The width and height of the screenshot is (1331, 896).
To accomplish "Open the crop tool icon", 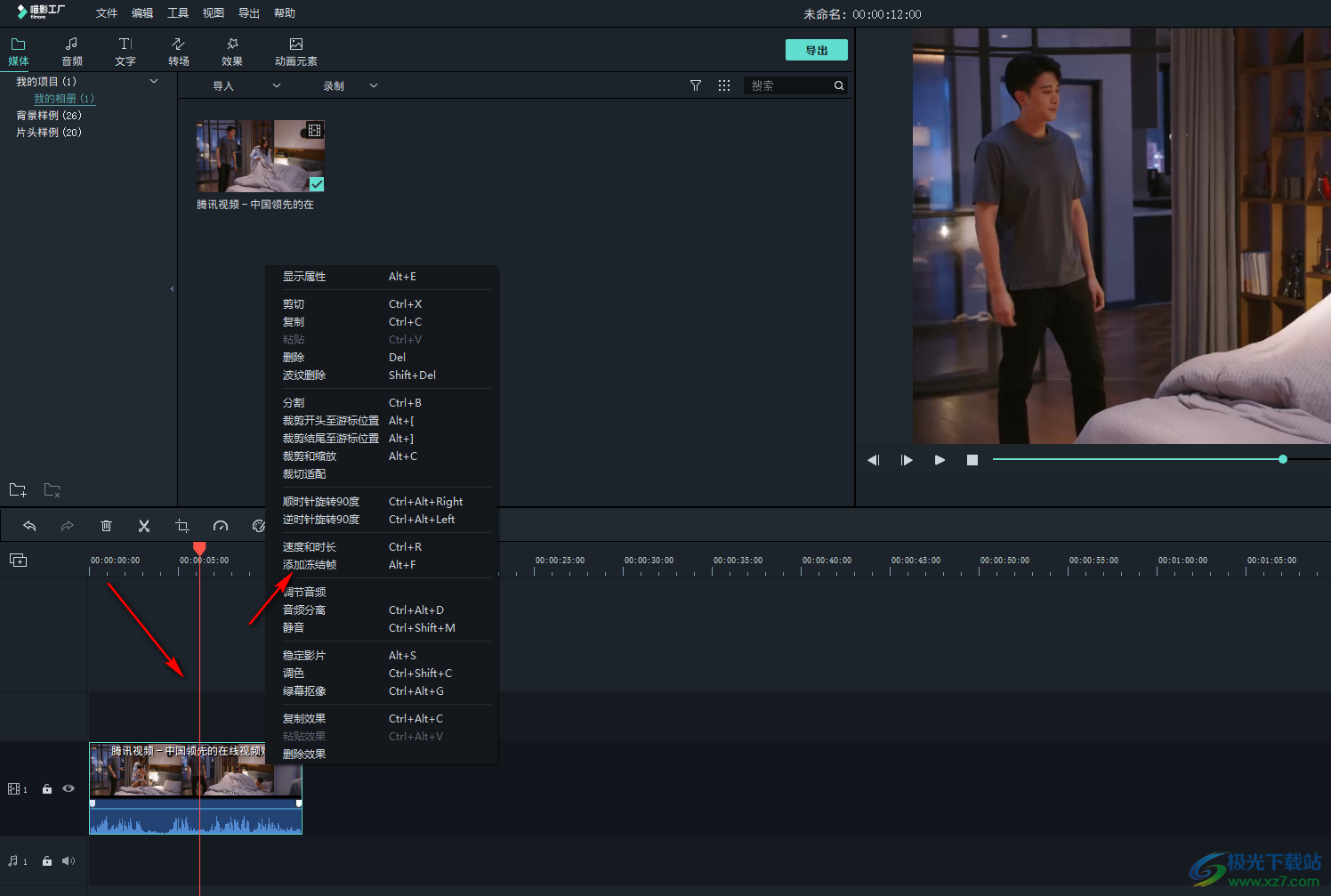I will tap(182, 526).
